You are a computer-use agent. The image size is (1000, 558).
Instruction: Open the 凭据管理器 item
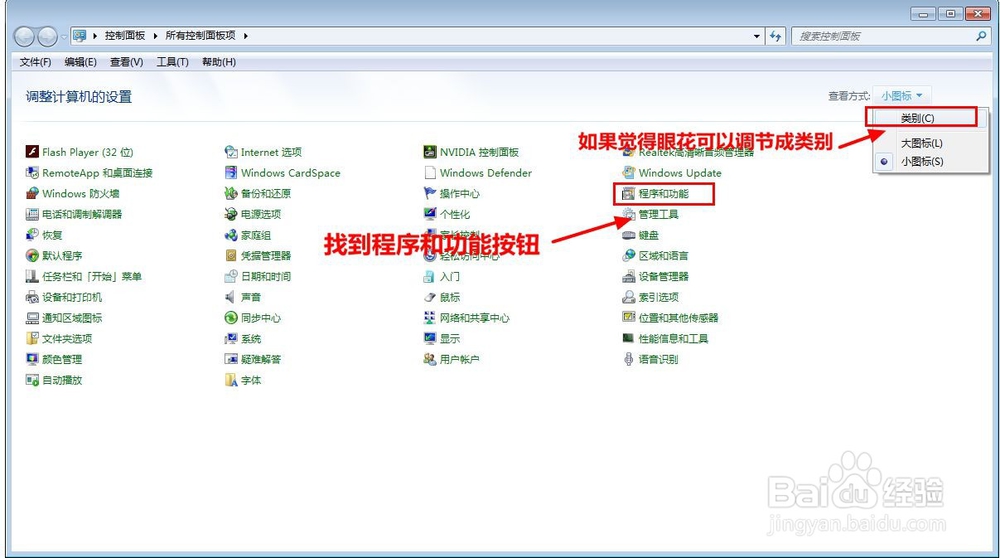(x=265, y=256)
